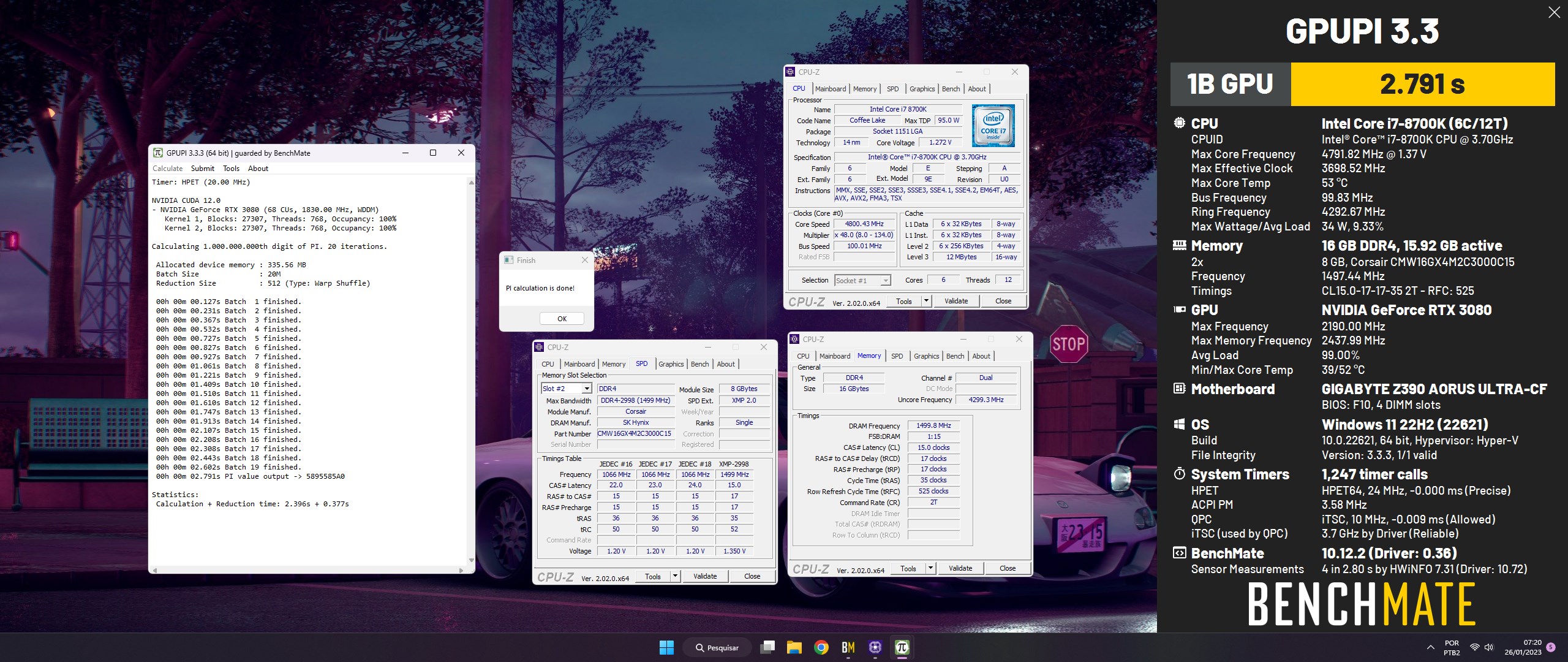
Task: Open Memory tab in SPD CPU-Z window
Action: [x=613, y=364]
